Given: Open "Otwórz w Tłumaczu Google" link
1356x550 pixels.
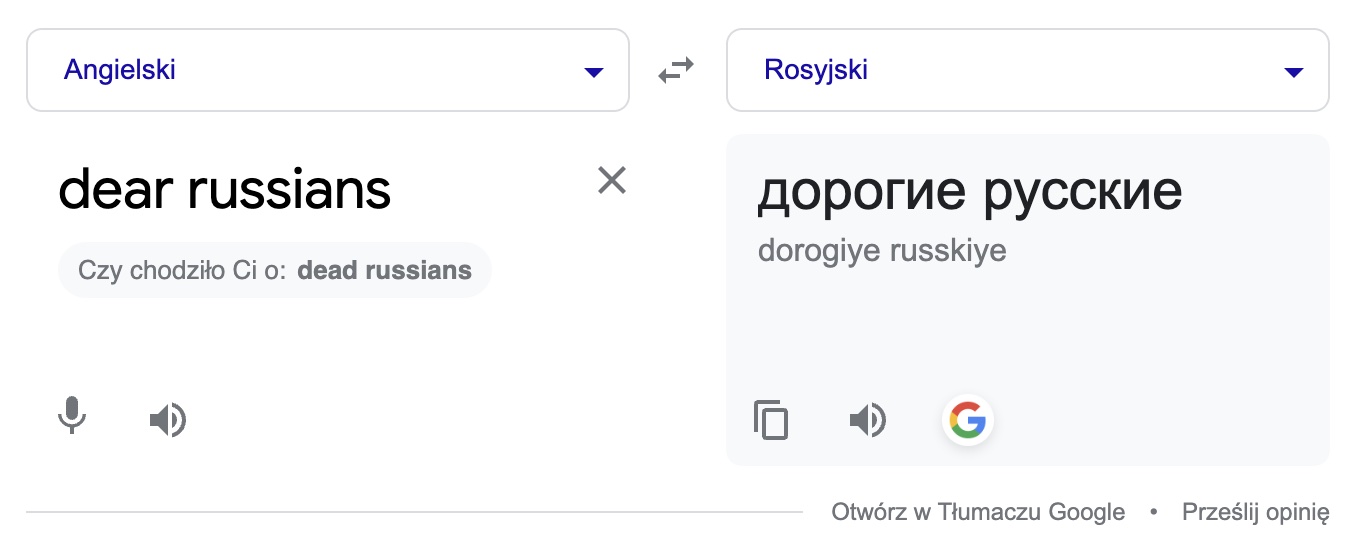Looking at the screenshot, I should click(977, 513).
